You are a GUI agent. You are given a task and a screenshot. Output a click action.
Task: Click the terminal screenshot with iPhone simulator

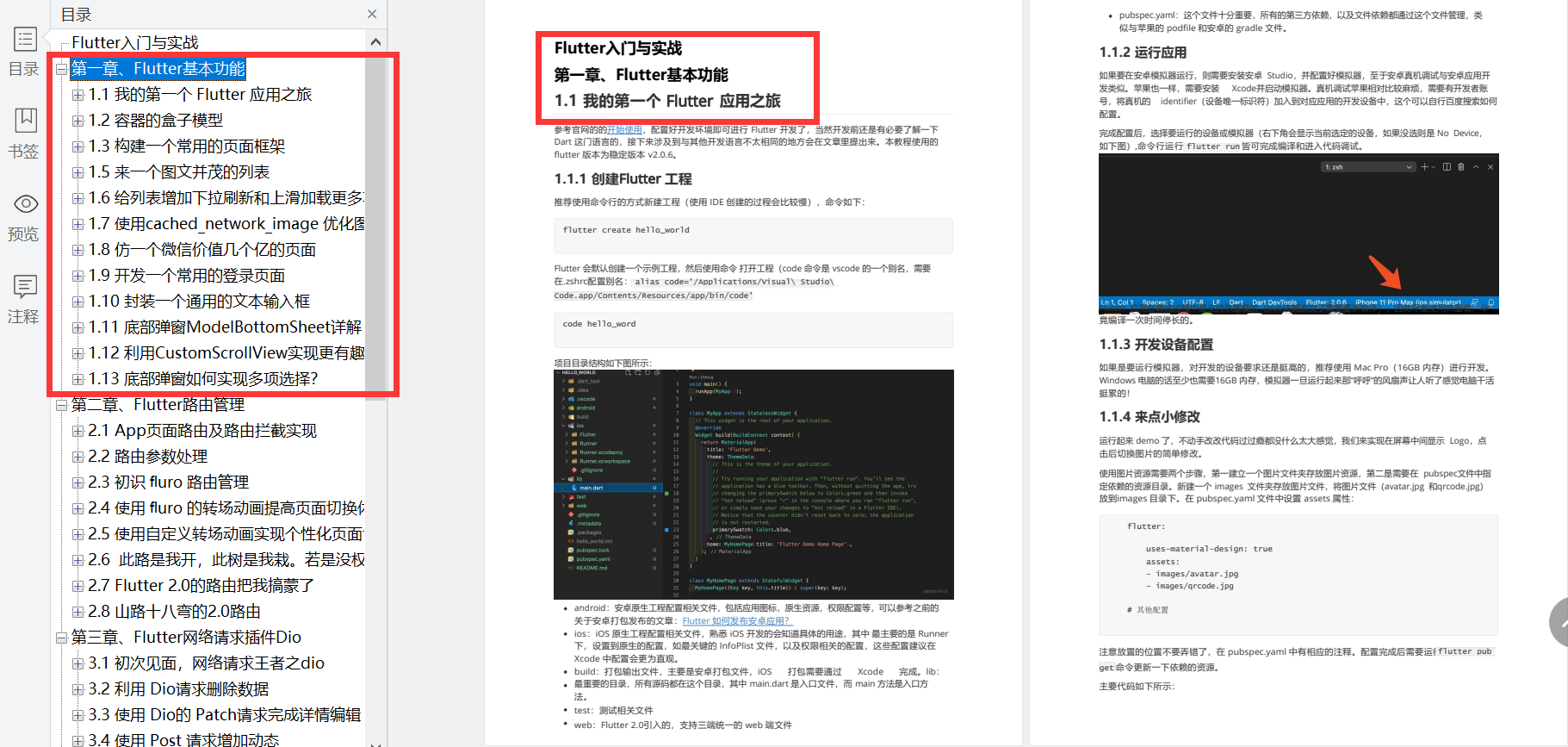click(x=1298, y=233)
